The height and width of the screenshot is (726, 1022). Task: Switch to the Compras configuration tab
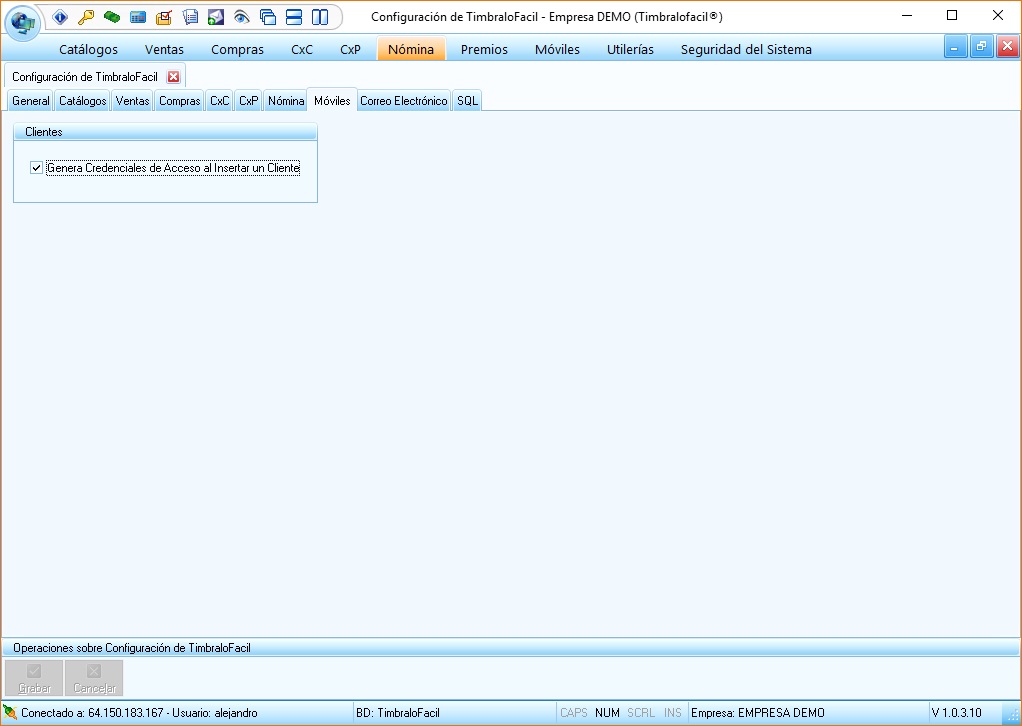tap(180, 101)
